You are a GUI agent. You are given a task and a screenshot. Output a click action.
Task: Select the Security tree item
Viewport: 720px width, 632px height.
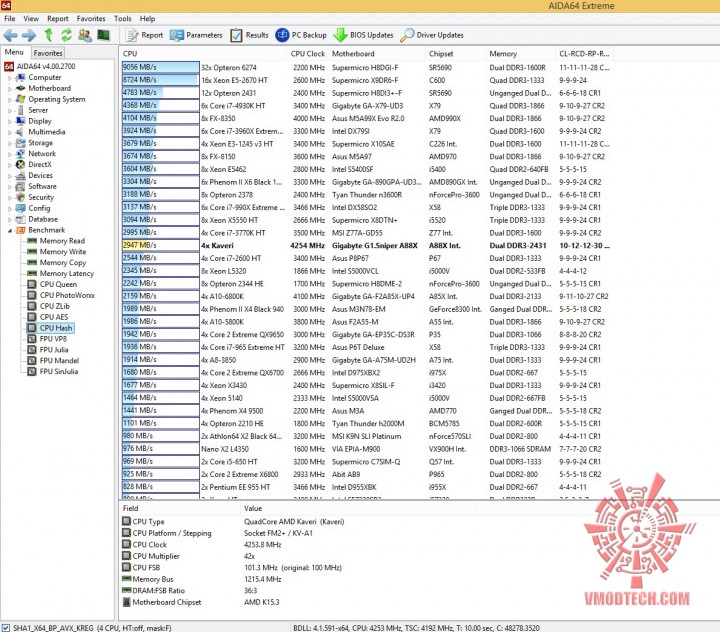[x=41, y=198]
